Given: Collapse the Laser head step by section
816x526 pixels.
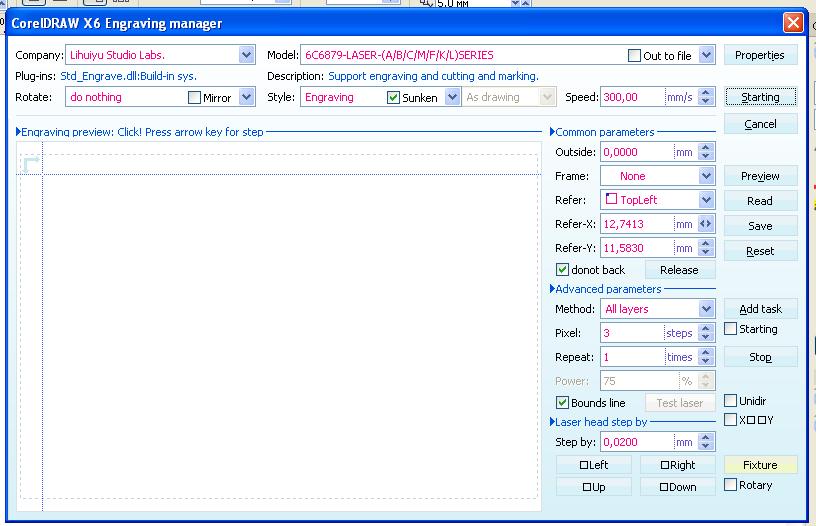Looking at the screenshot, I should pyautogui.click(x=553, y=421).
